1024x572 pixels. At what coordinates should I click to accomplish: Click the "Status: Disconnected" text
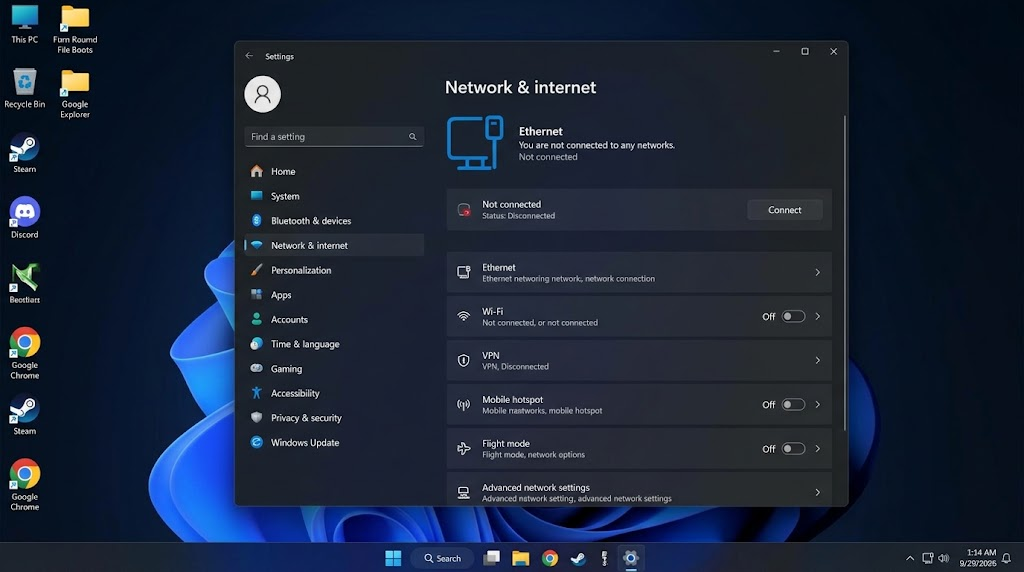pyautogui.click(x=519, y=215)
